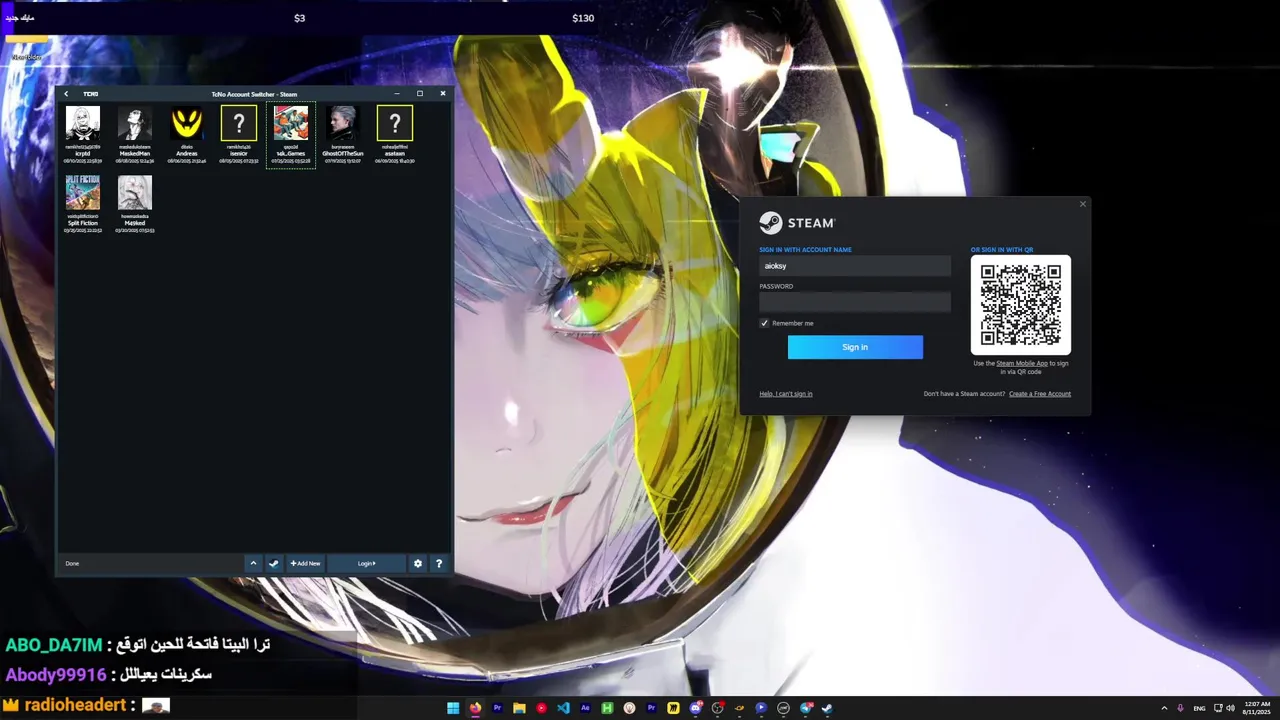Select the GhostOfTheSun account avatar
The height and width of the screenshot is (720, 1280).
(x=343, y=124)
